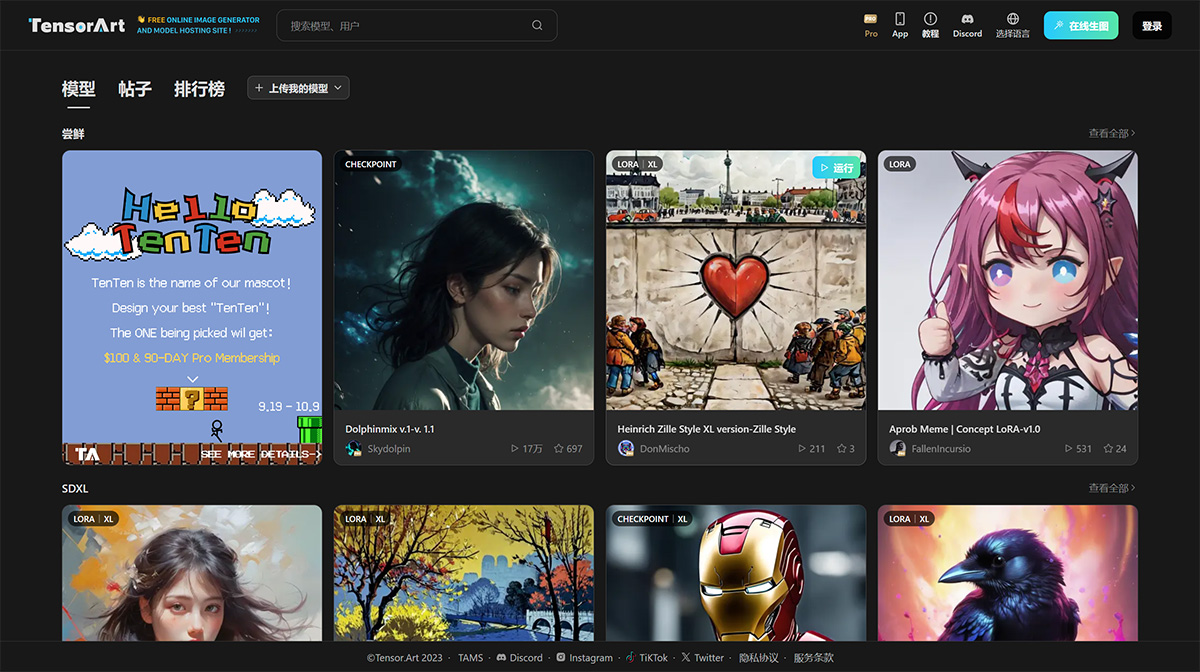Viewport: 1200px width, 672px height.
Task: Click the 登录 login button
Action: pyautogui.click(x=1151, y=24)
